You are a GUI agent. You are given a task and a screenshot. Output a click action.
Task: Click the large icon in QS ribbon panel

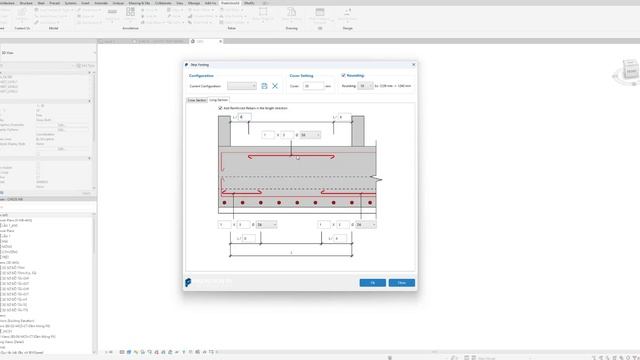[x=320, y=13]
